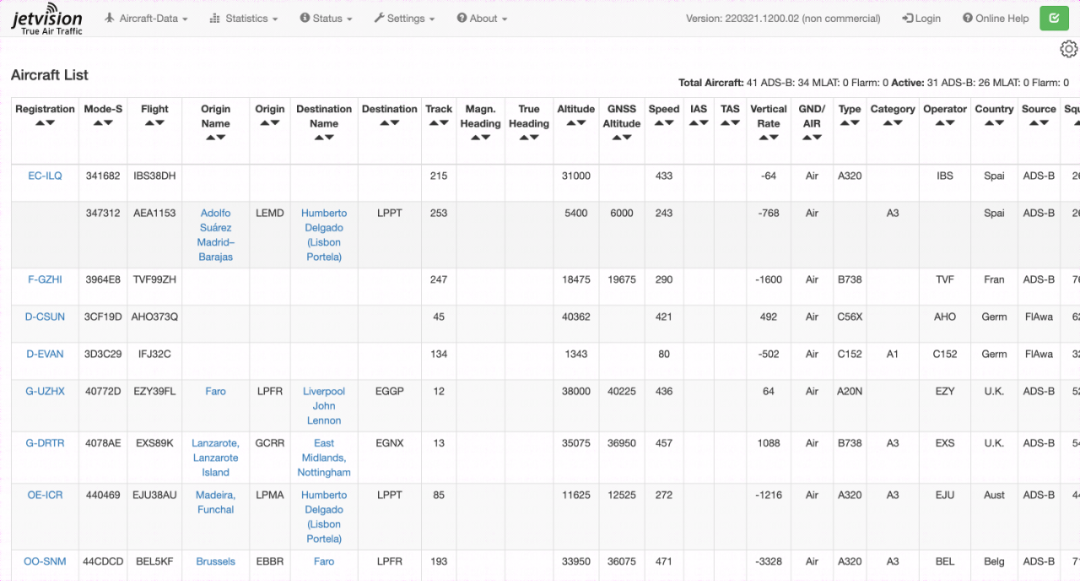This screenshot has width=1080, height=581.
Task: Sort by Source column arrows
Action: 1039,123
